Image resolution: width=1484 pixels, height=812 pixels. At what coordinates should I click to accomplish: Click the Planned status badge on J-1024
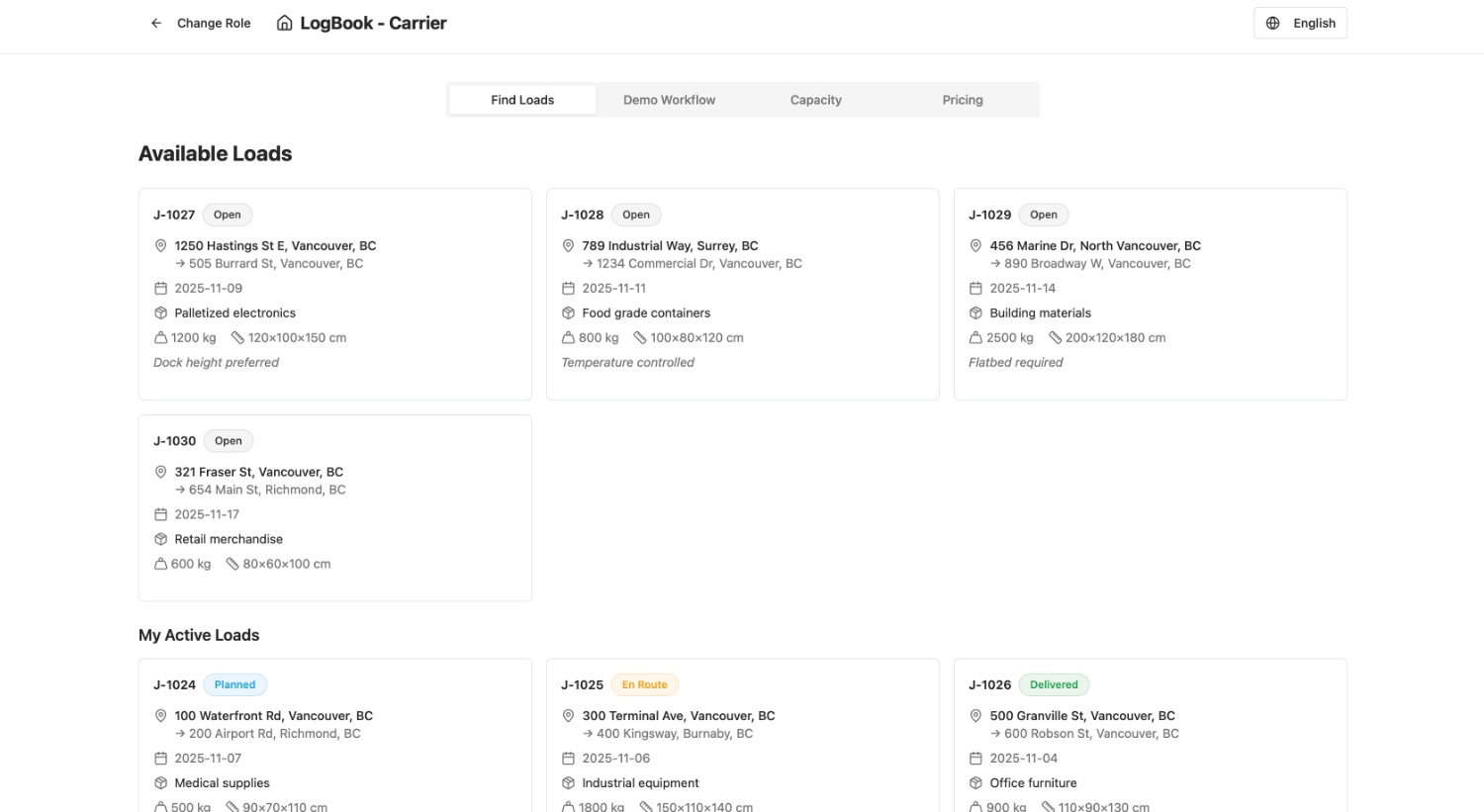click(235, 684)
